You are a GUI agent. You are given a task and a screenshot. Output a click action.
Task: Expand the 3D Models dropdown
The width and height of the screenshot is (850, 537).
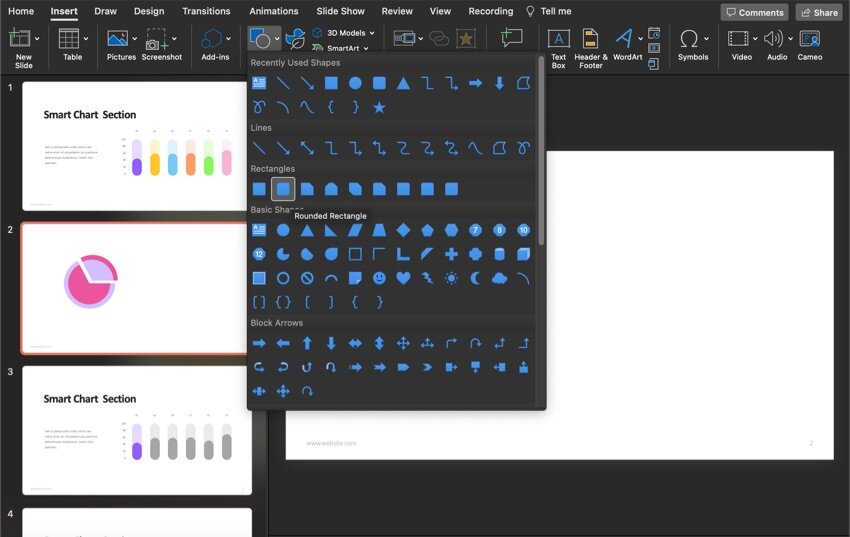[372, 33]
